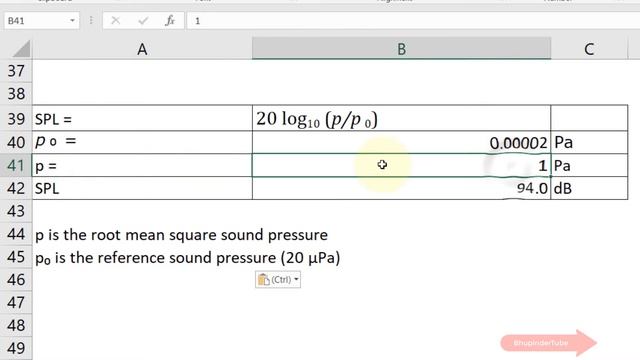The width and height of the screenshot is (640, 360).
Task: Click the 'dB' unit cell
Action: [x=589, y=188]
